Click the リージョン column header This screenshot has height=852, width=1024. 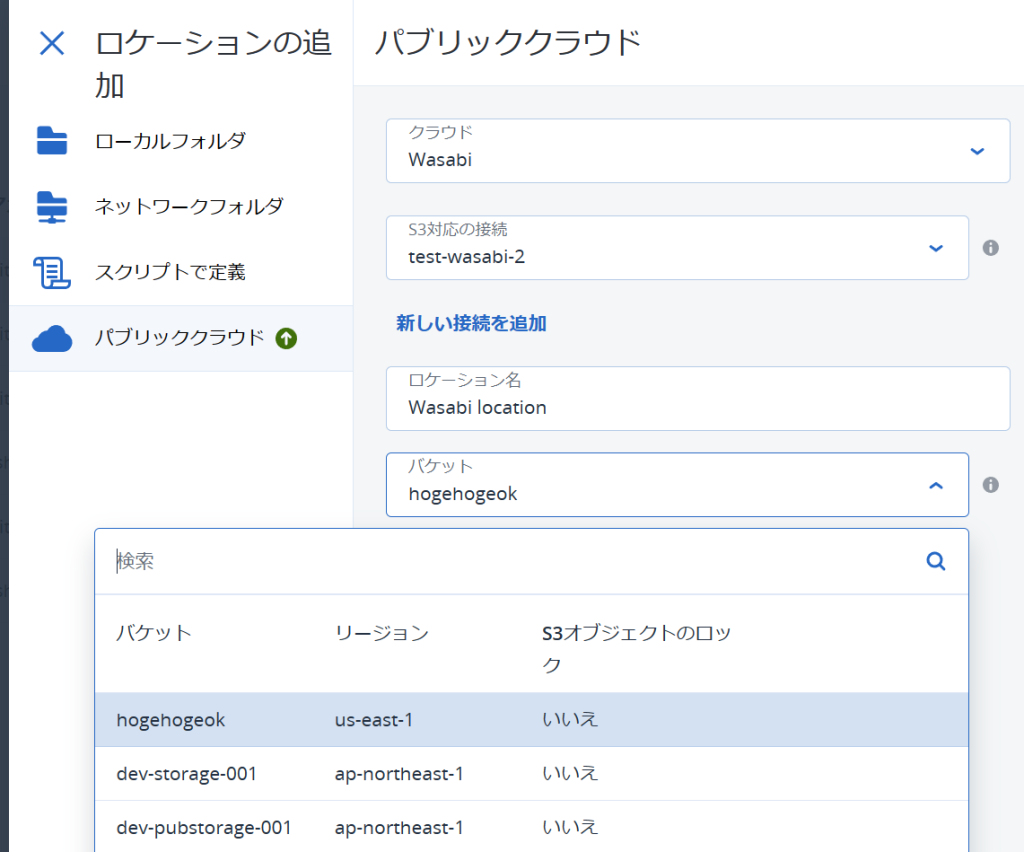(x=381, y=633)
